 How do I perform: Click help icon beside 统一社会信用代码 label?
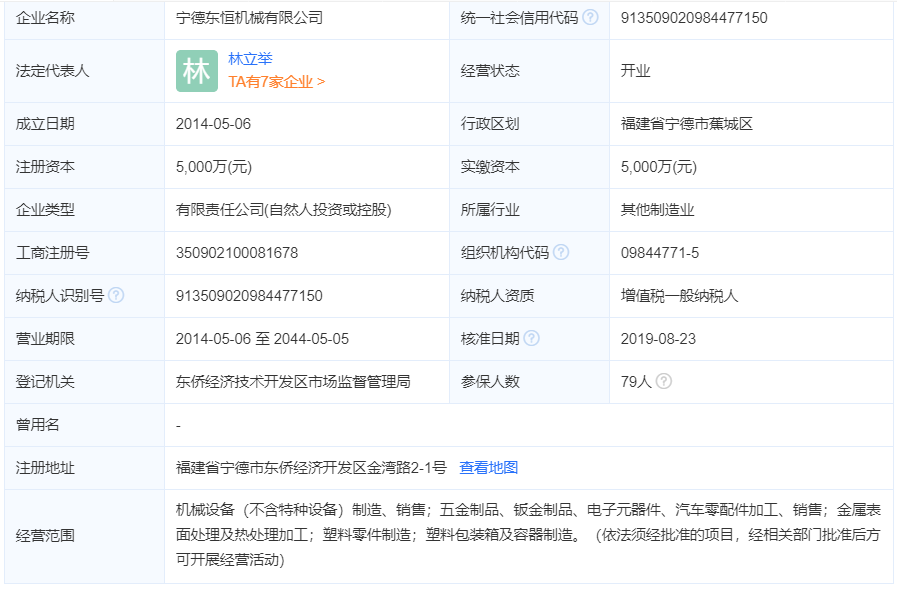pyautogui.click(x=591, y=18)
